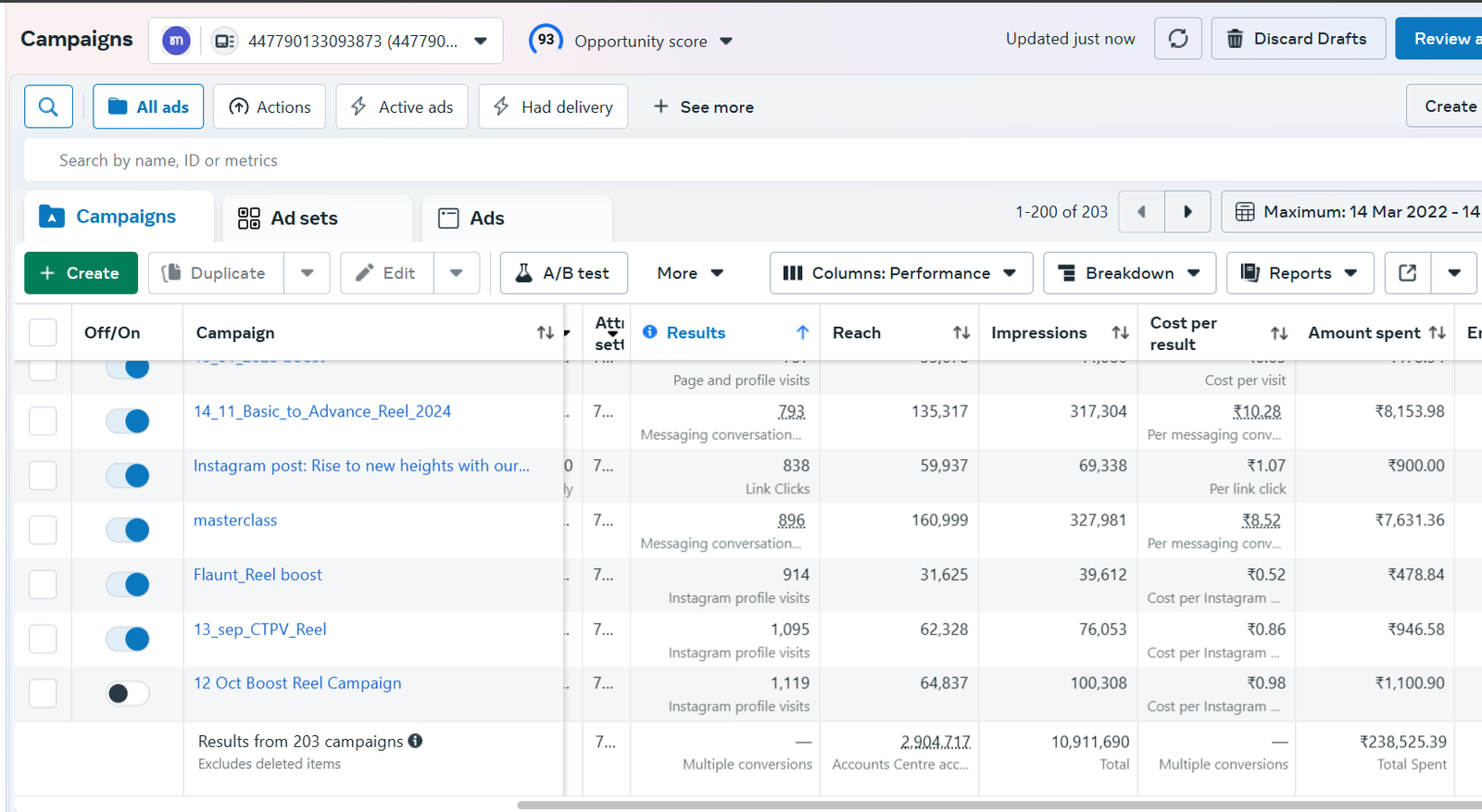Open 12 Oct Boost Reel Campaign link
The image size is (1482, 812).
pos(297,683)
